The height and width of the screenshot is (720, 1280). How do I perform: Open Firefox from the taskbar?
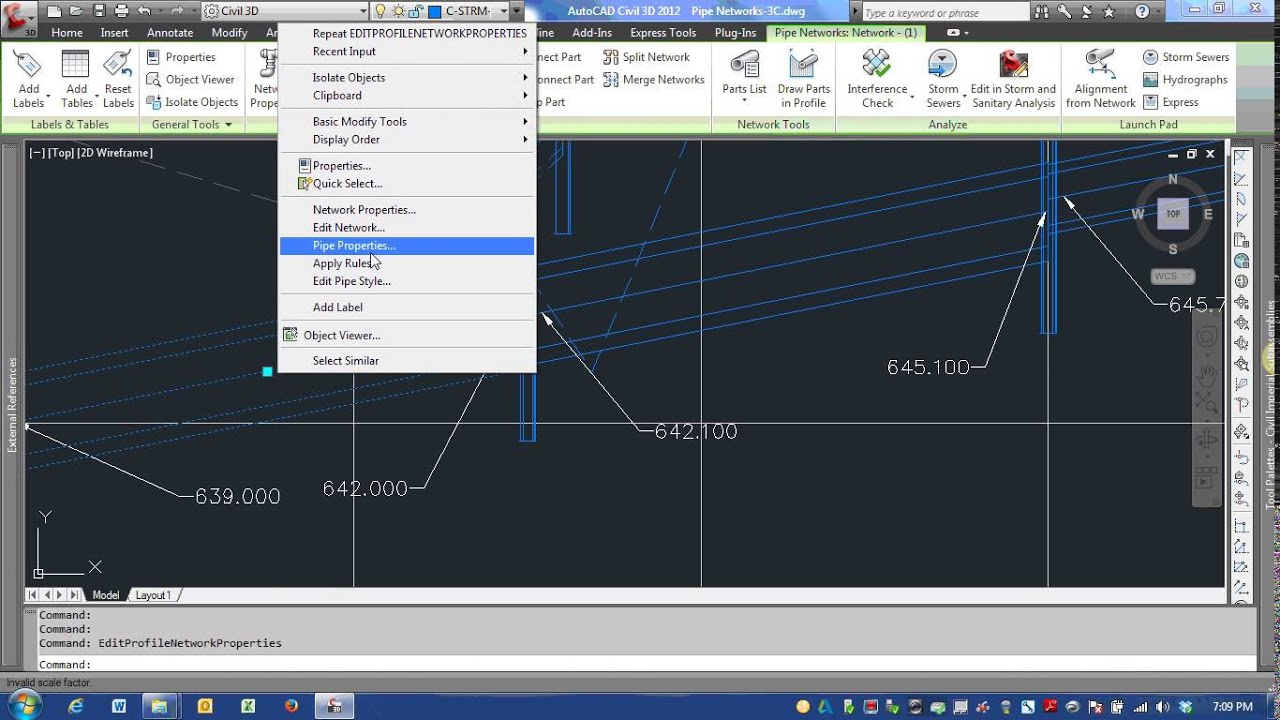pos(291,706)
